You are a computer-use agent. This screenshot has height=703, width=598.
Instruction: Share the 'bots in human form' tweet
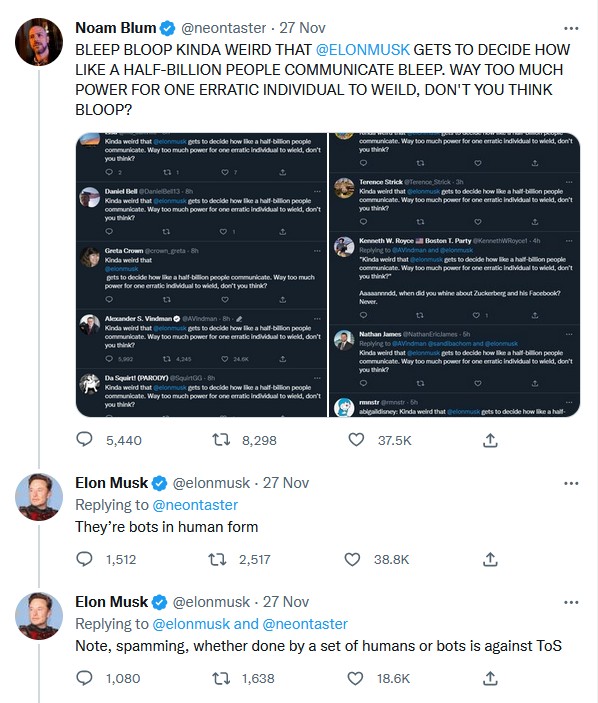coord(490,559)
